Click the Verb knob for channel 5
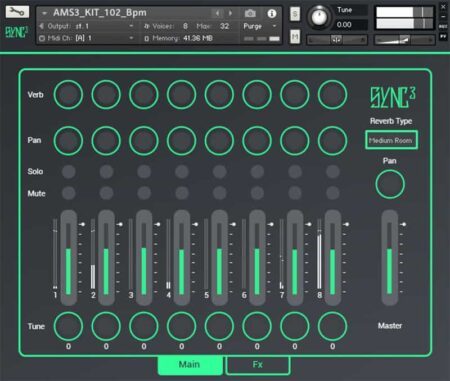Screen dimensions: 450x381 coord(219,95)
